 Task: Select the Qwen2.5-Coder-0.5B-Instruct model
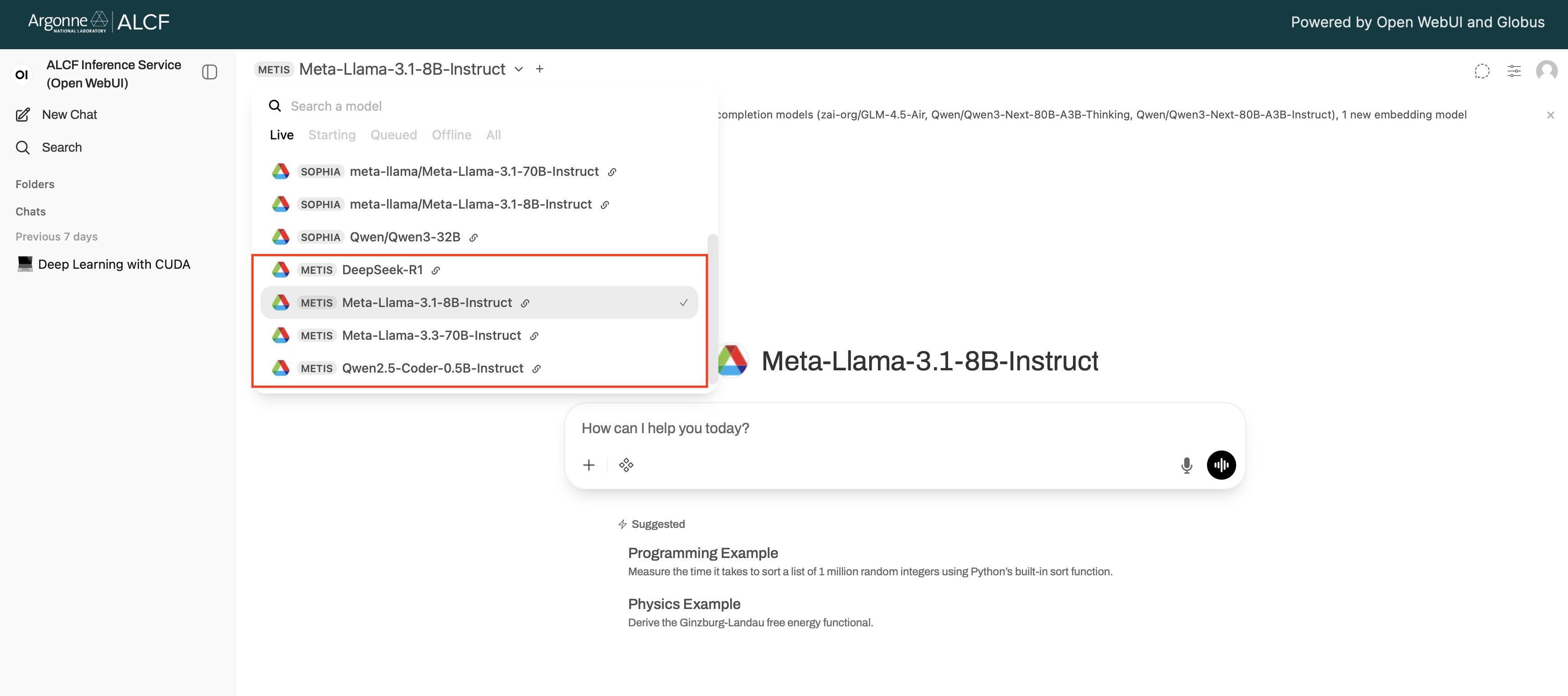432,368
